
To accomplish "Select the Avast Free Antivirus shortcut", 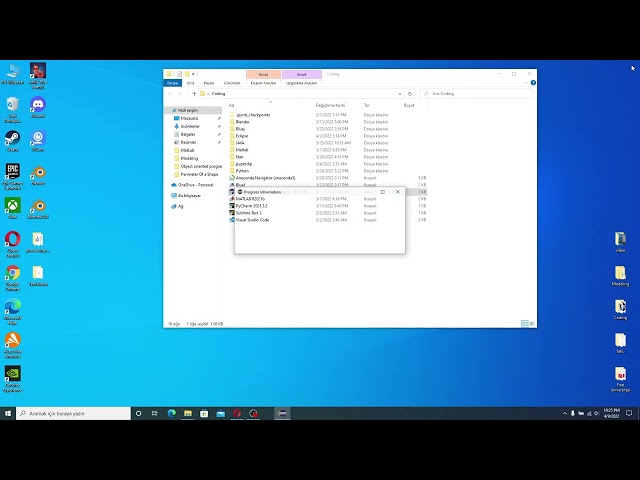I will 13,345.
